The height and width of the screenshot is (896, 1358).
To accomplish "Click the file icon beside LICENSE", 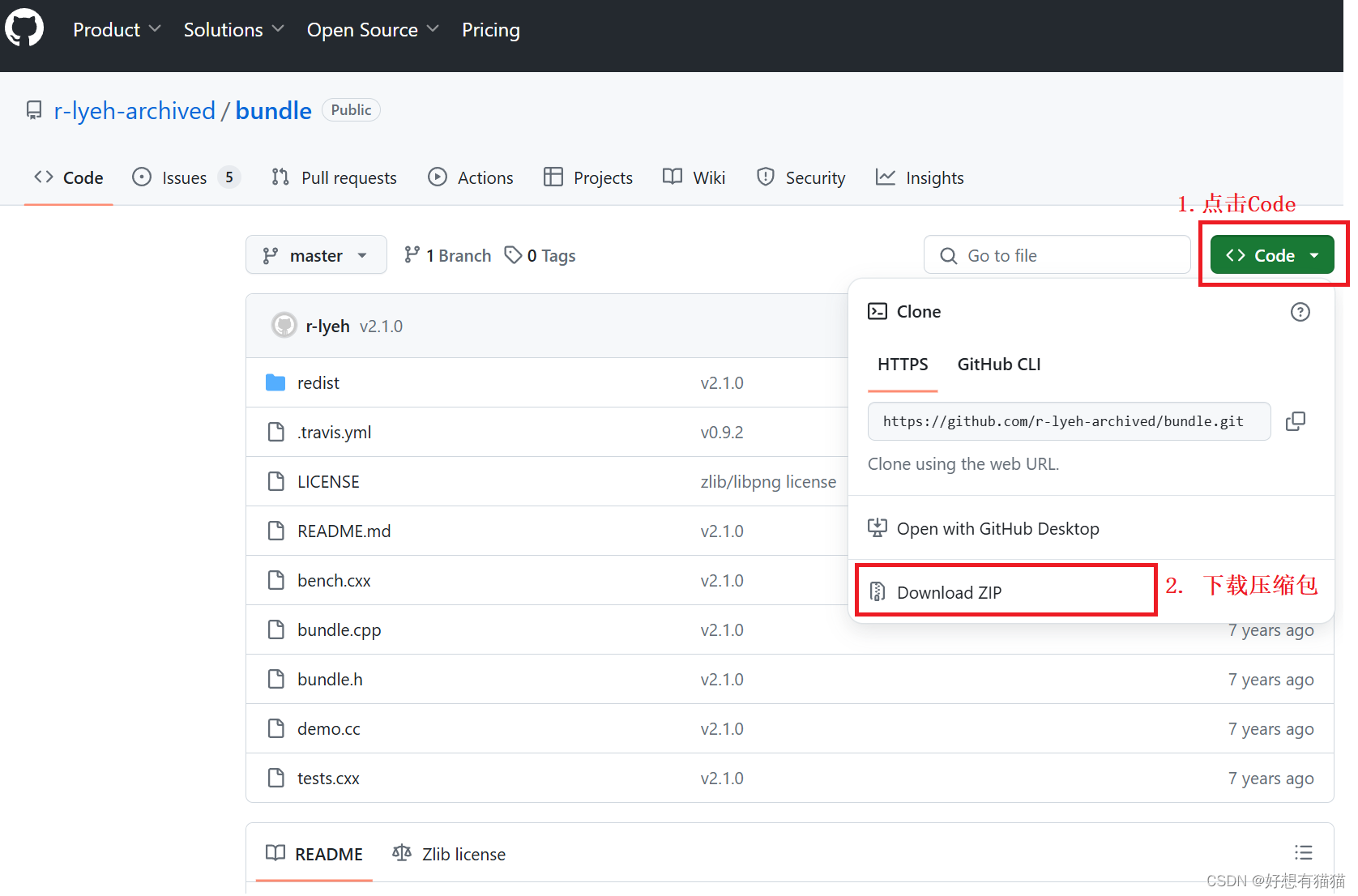I will pyautogui.click(x=276, y=481).
